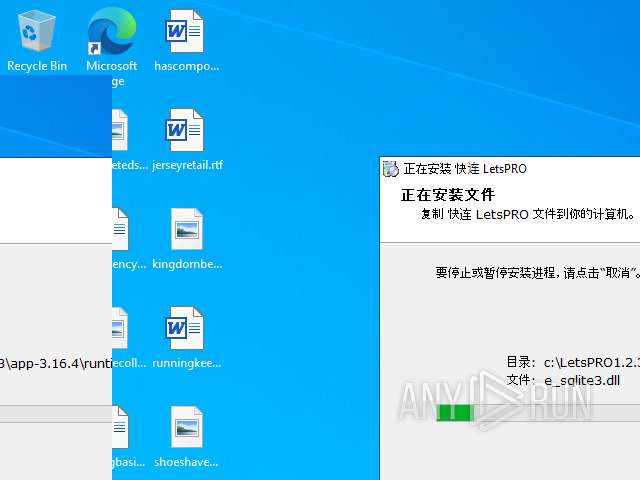The image size is (640, 480).
Task: Click the 目录 c:\LetsPRO path line
Action: [573, 362]
